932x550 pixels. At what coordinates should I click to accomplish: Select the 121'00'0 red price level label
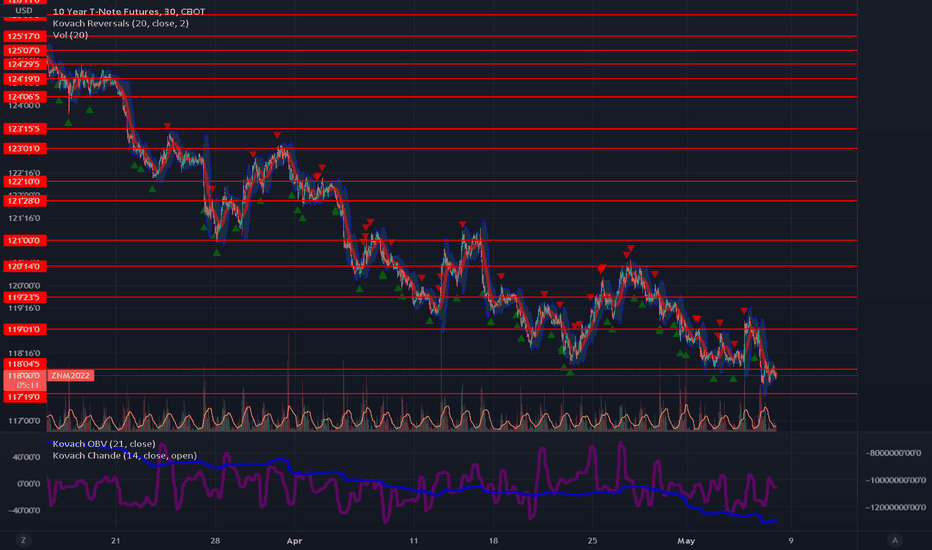[24, 241]
